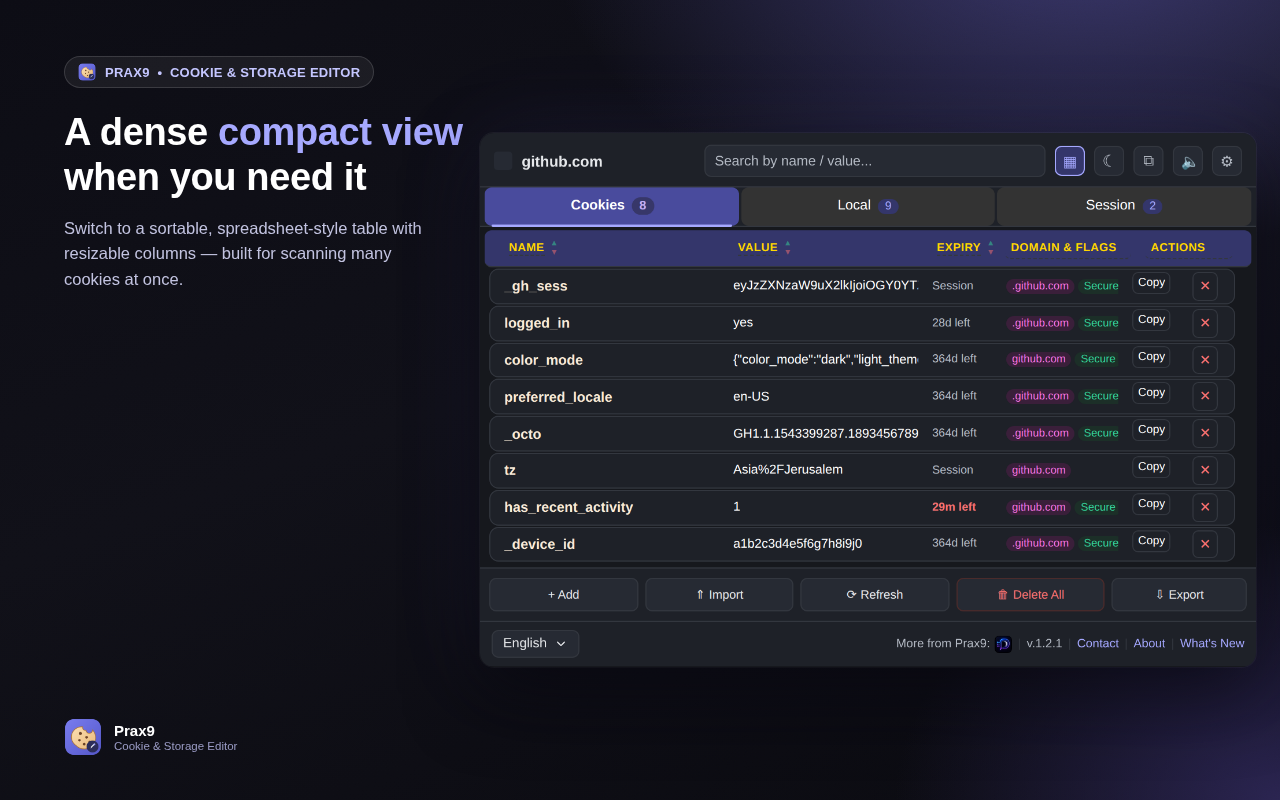Copy the tz cookie
Image resolution: width=1280 pixels, height=800 pixels.
1151,467
